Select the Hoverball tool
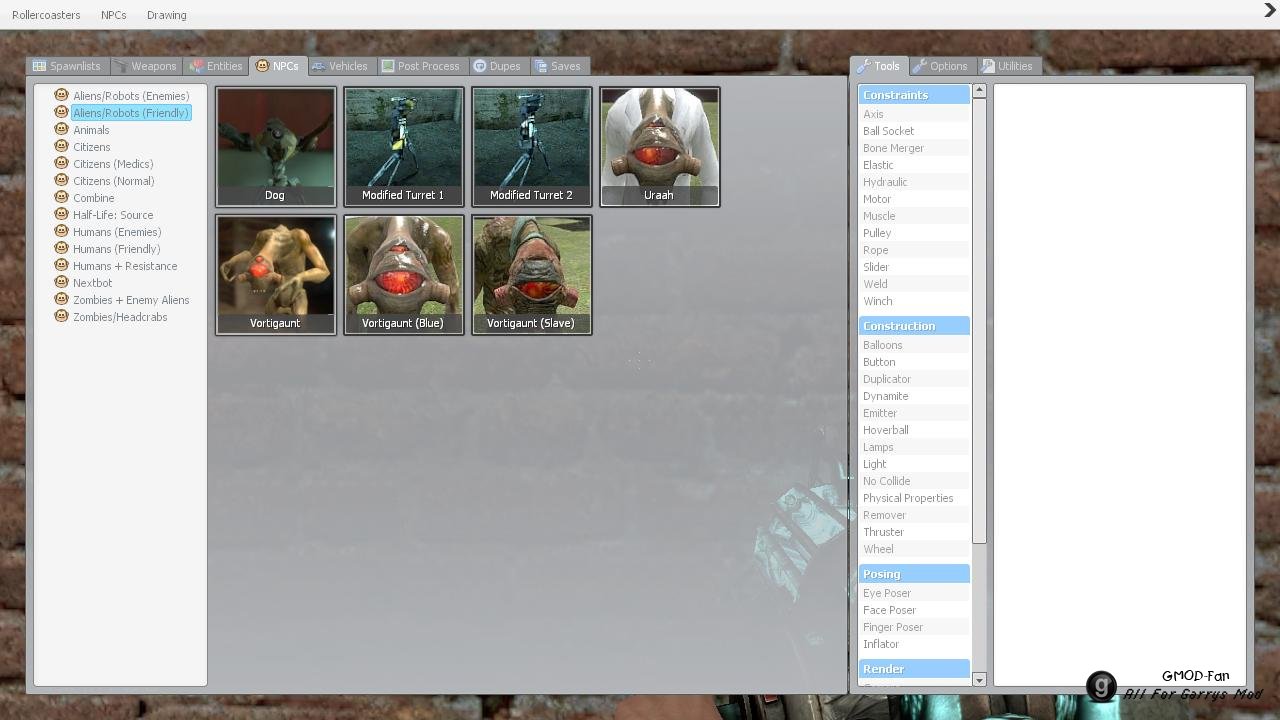This screenshot has height=720, width=1280. point(914,430)
